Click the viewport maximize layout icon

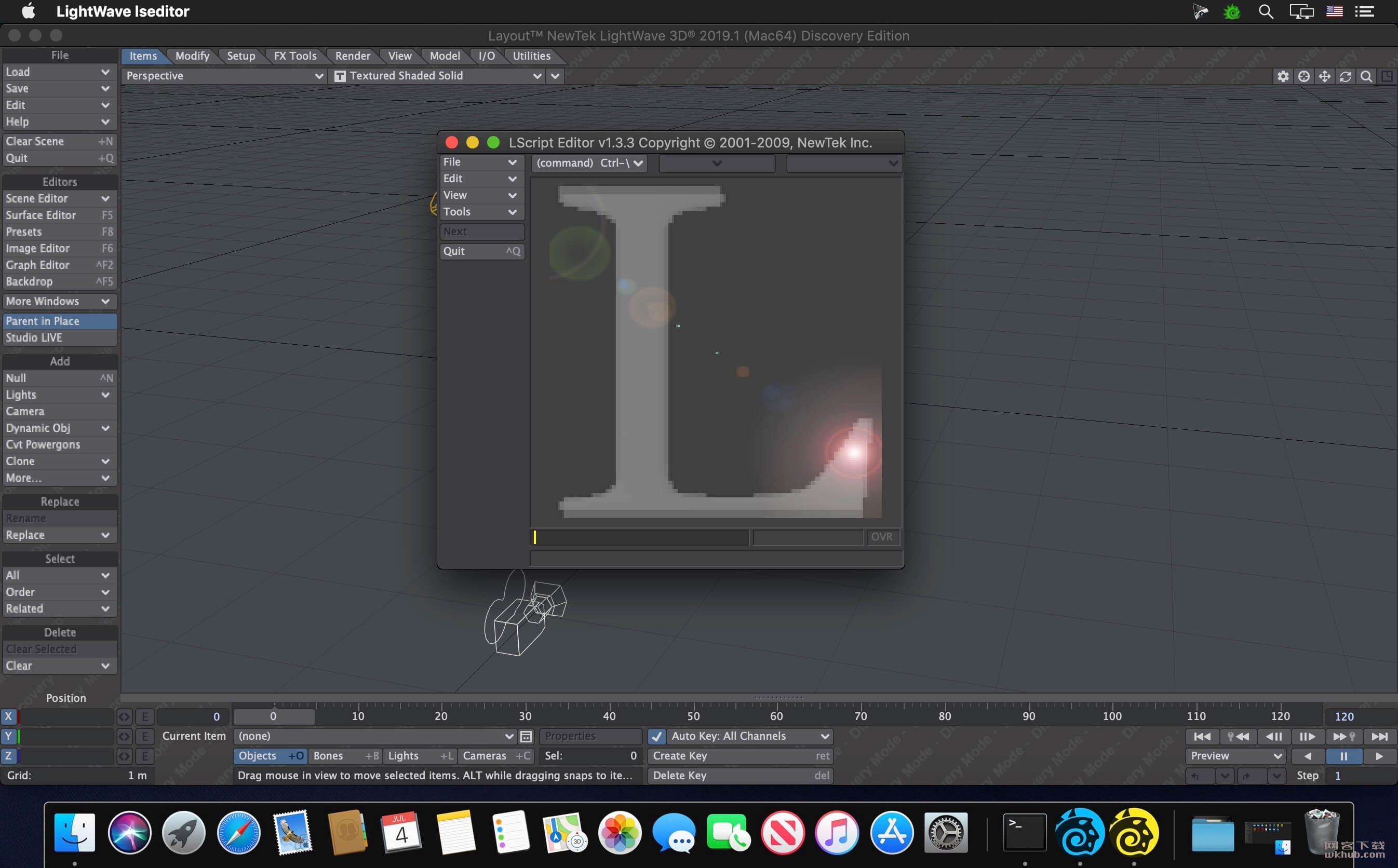1387,76
